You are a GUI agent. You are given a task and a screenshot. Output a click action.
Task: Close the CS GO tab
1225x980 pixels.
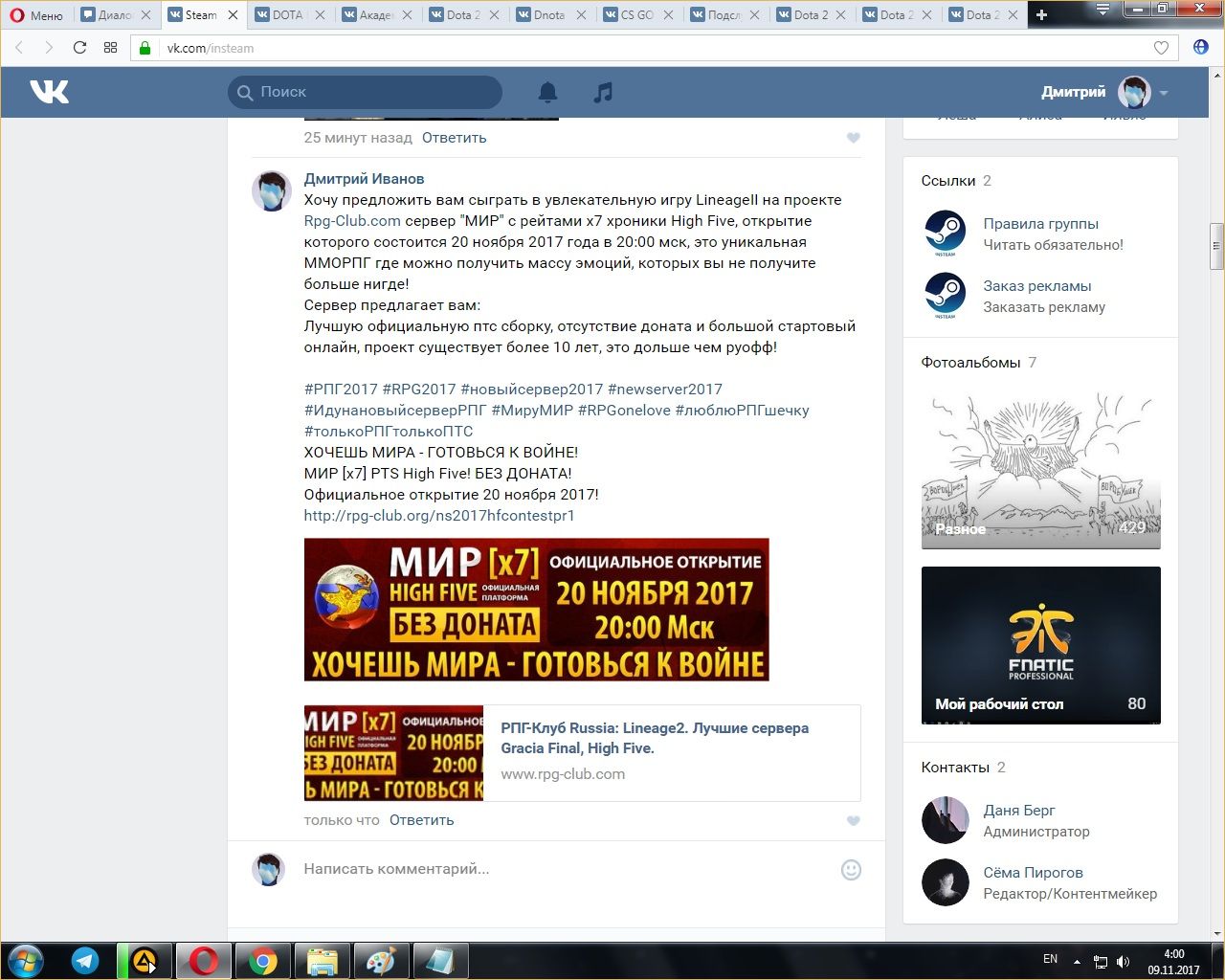[x=667, y=15]
